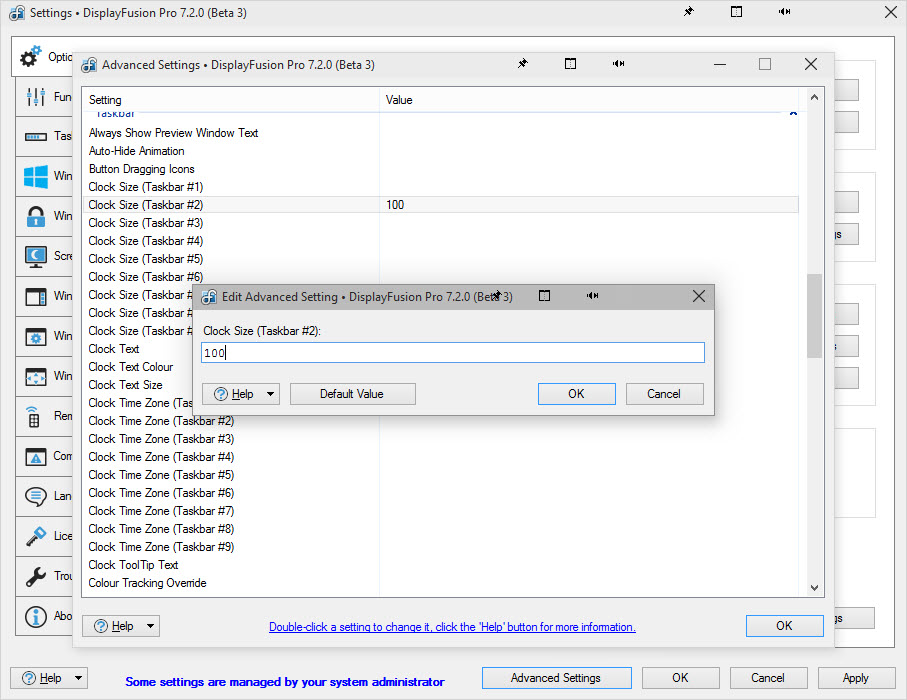The image size is (907, 700).
Task: Focus the Clock Size (Taskbar #2) text field
Action: [x=452, y=353]
